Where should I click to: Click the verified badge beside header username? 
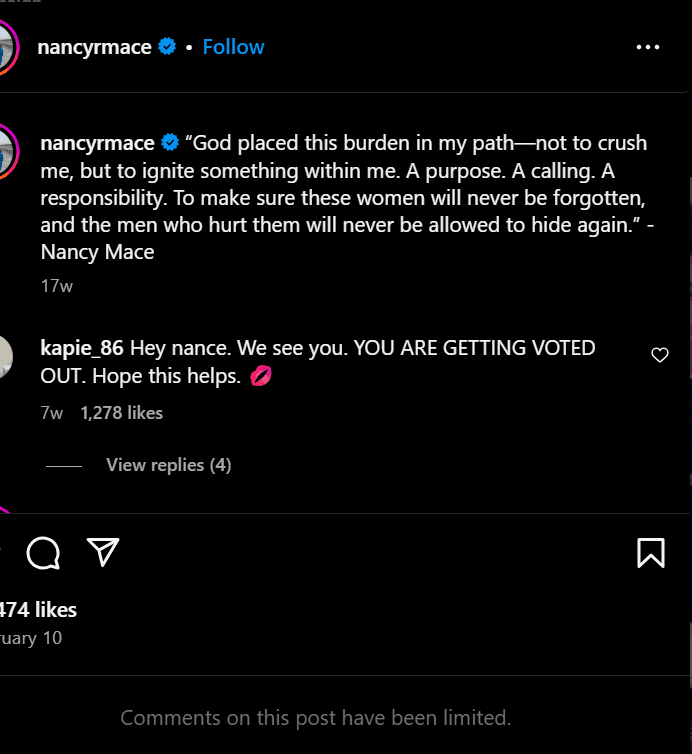tap(167, 47)
